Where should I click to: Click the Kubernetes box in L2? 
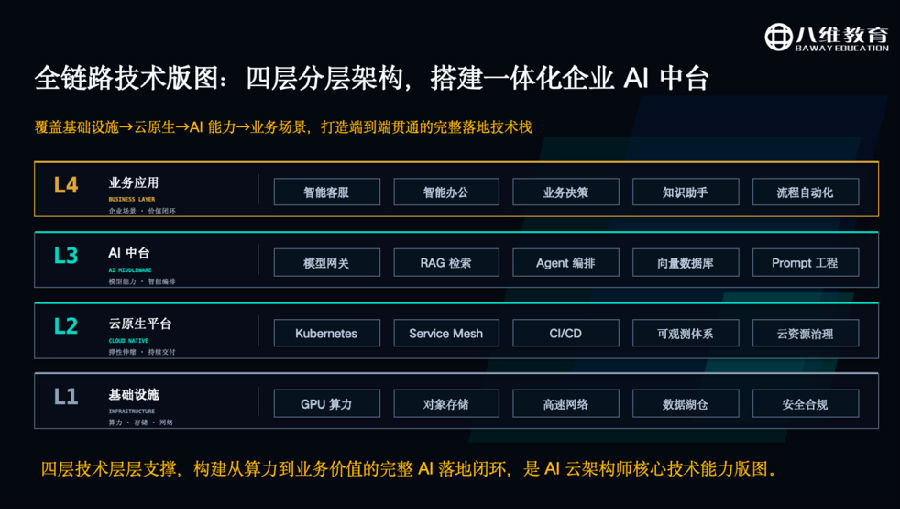tap(327, 333)
